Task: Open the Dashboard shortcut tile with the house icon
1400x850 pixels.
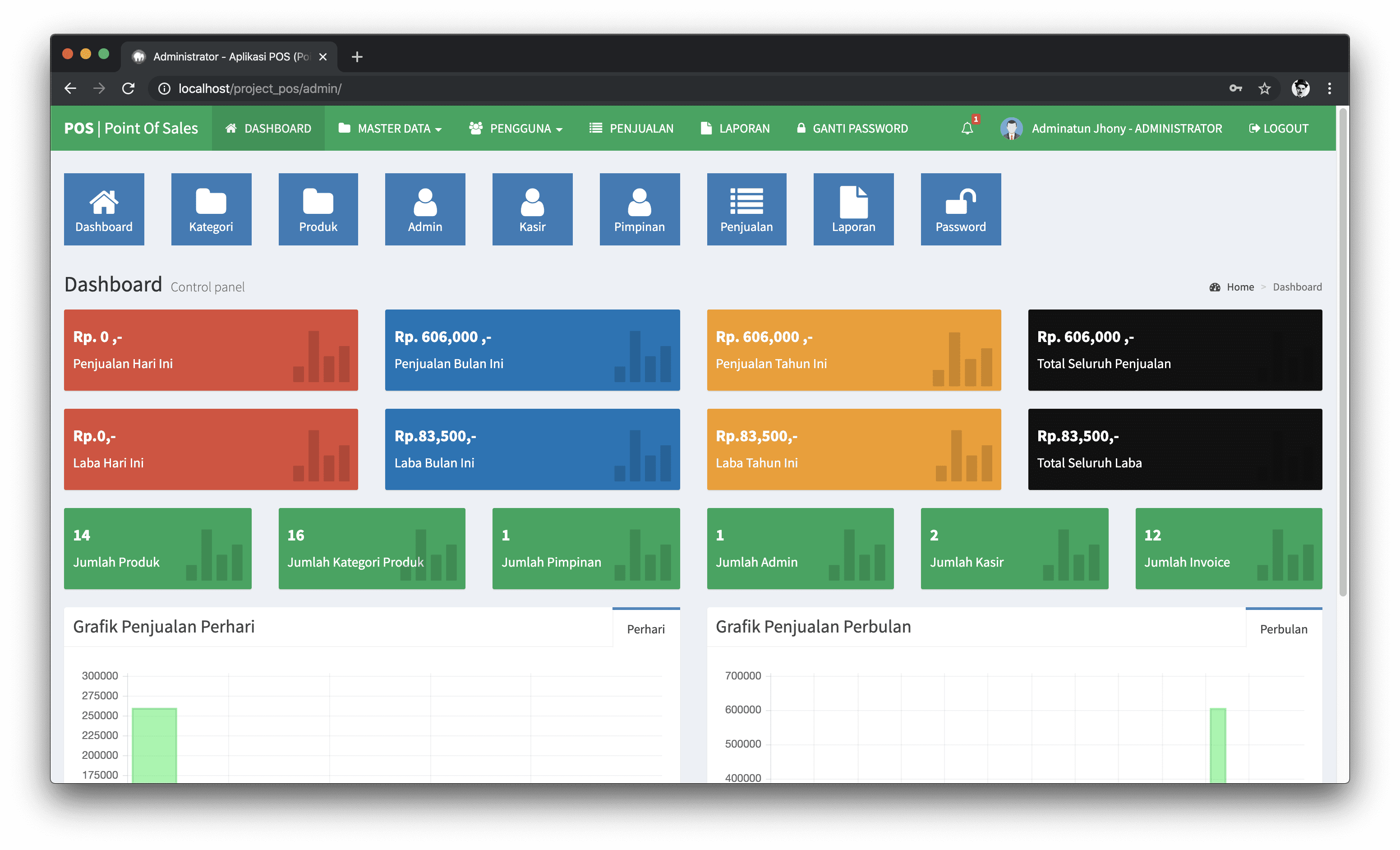Action: (104, 209)
